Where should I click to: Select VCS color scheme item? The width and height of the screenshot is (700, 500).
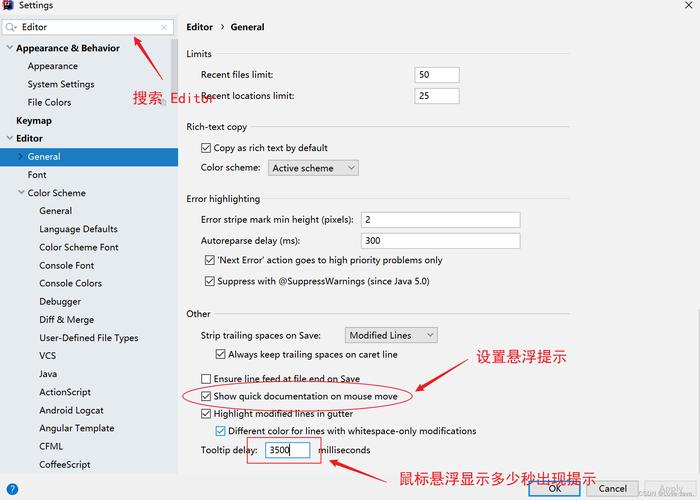click(x=47, y=356)
